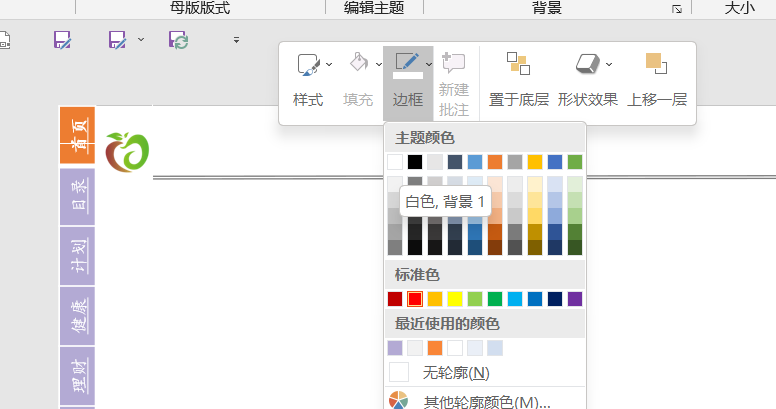Pick the lavender recently used color
The width and height of the screenshot is (776, 409).
click(395, 348)
